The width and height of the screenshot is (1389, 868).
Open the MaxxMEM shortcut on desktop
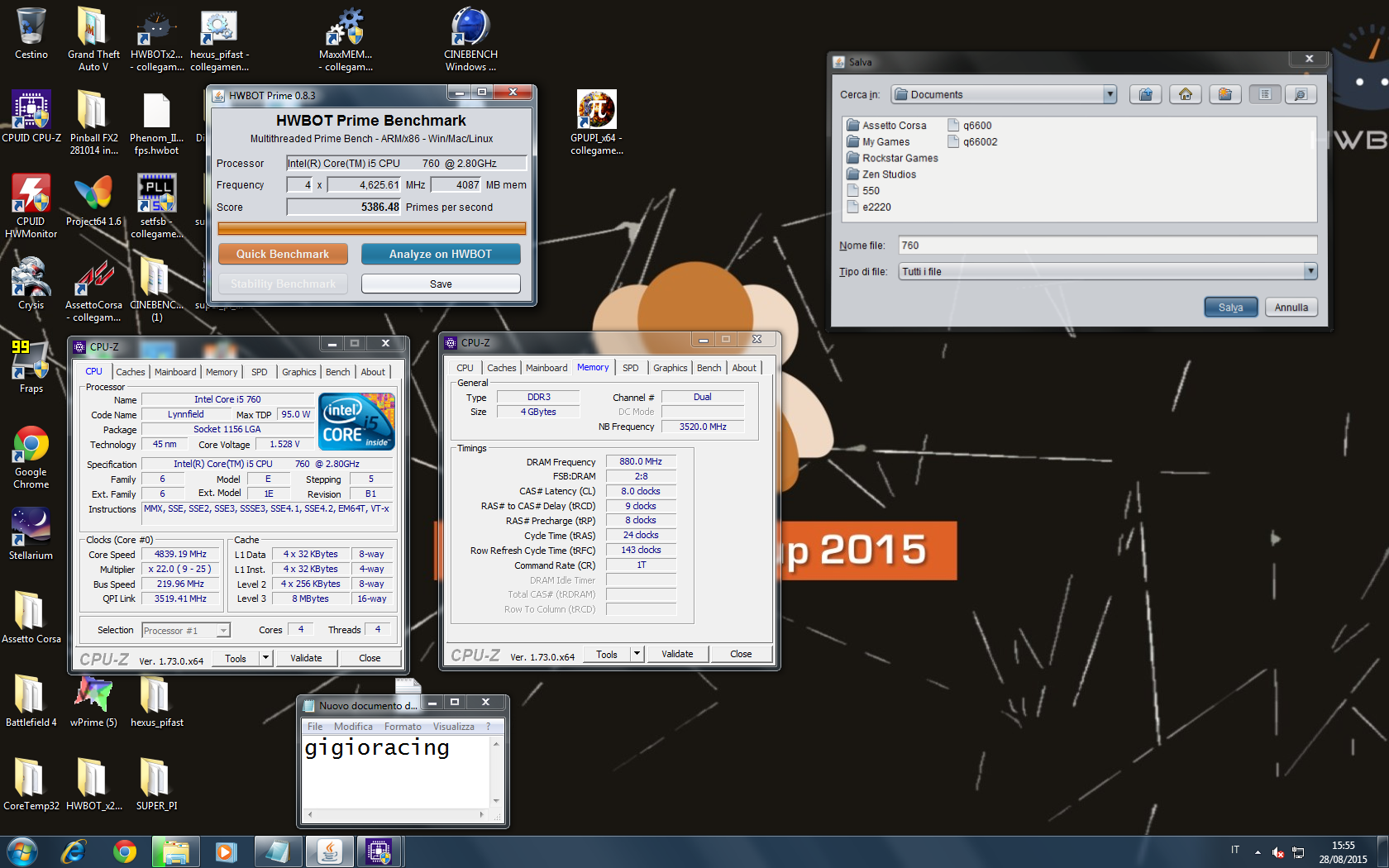346,38
